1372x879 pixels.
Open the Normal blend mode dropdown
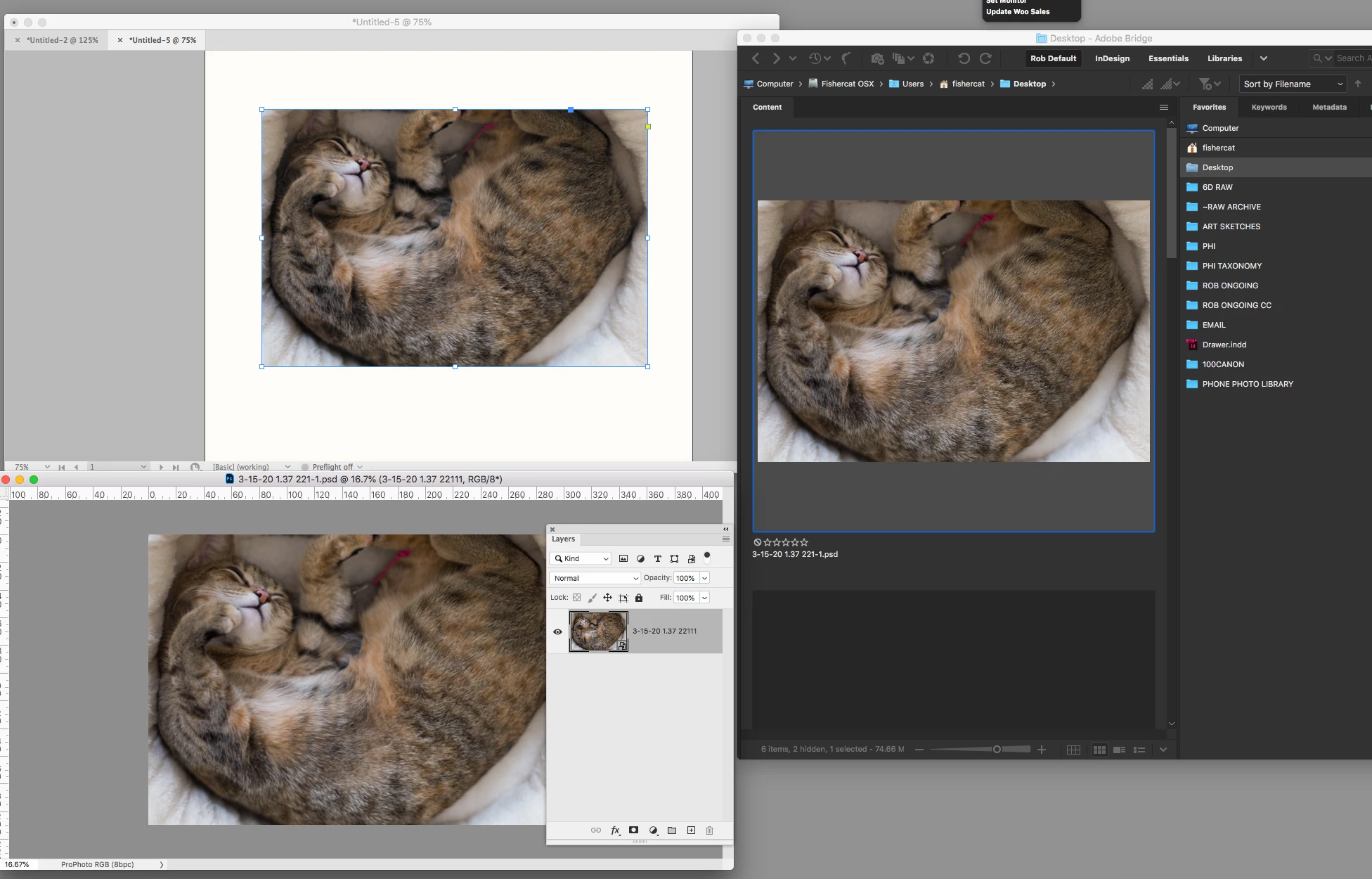595,578
